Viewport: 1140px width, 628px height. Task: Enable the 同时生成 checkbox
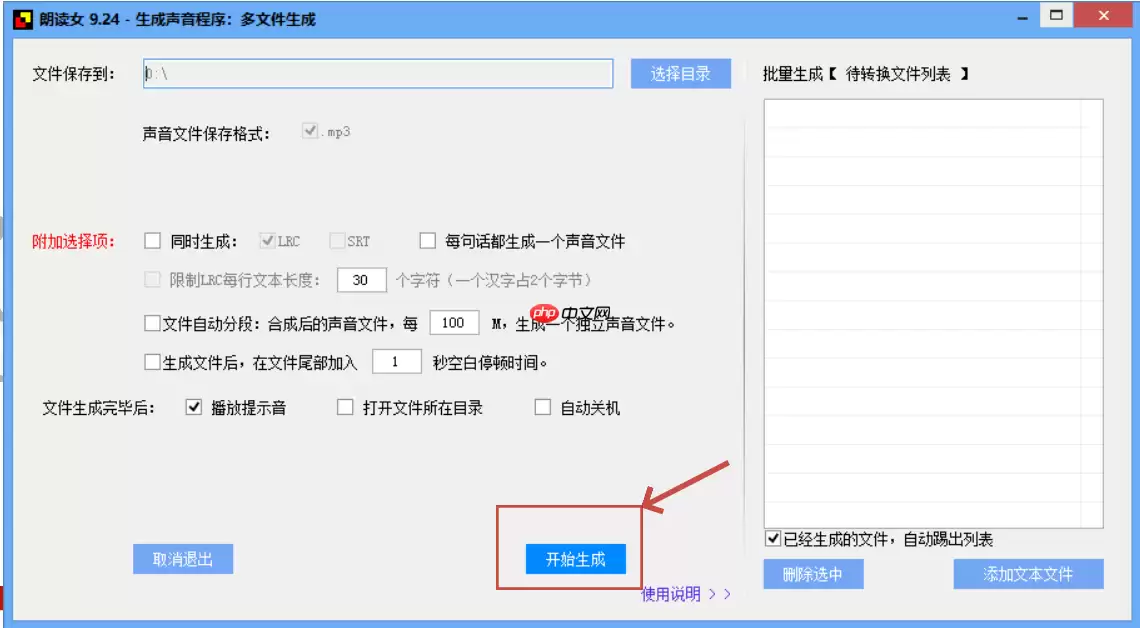[x=154, y=240]
